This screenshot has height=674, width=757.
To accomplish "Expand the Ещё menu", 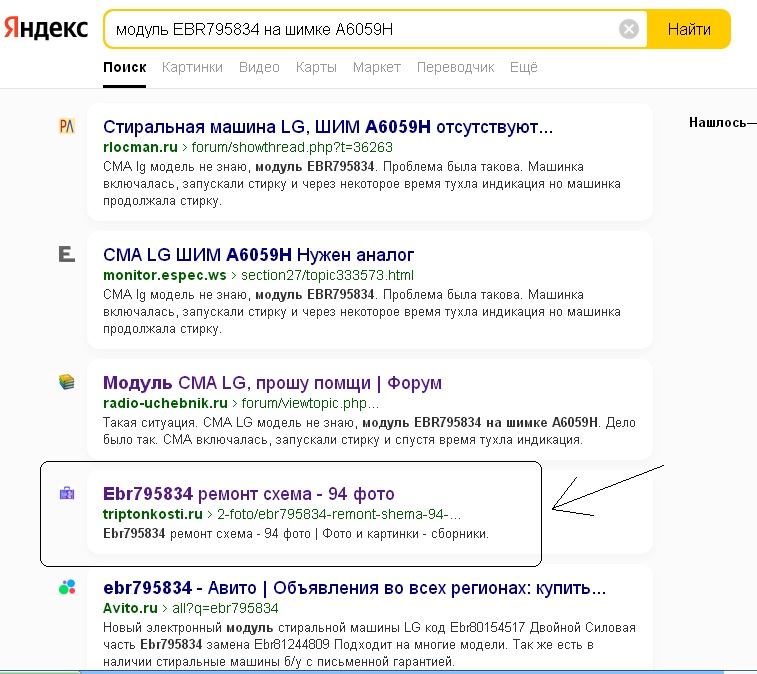I will [524, 67].
